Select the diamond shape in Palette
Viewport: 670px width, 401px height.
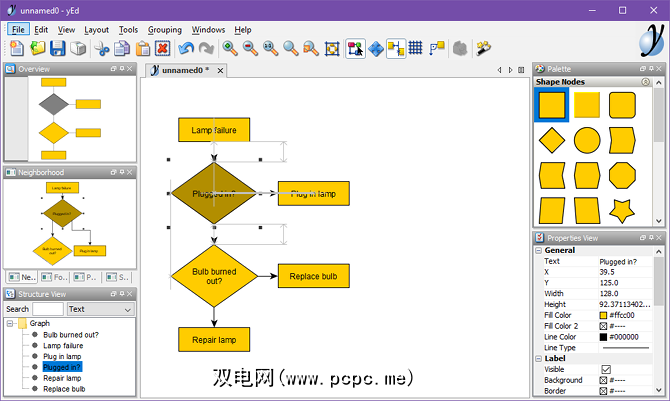(x=552, y=140)
